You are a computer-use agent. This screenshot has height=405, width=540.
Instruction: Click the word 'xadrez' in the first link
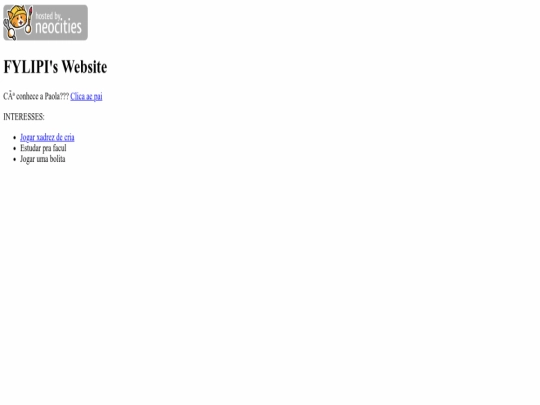coord(45,137)
